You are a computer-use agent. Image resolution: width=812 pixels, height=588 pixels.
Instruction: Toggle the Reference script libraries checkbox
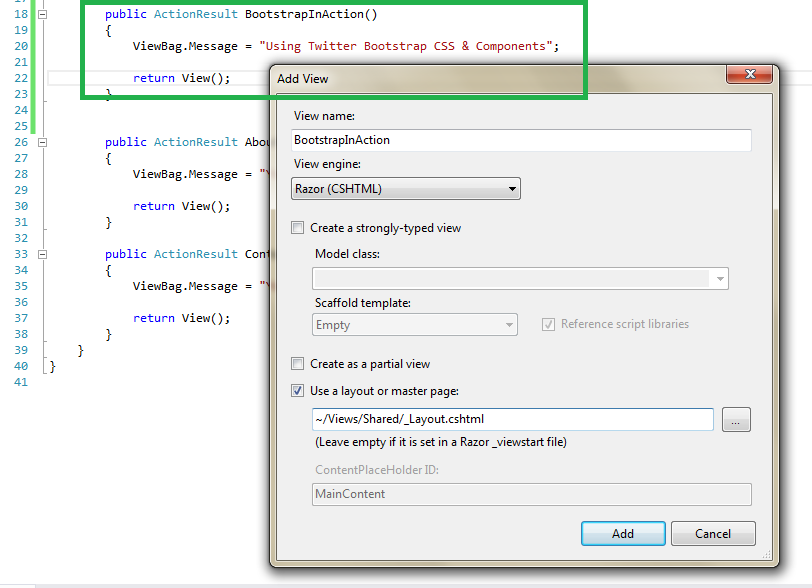pyautogui.click(x=548, y=324)
